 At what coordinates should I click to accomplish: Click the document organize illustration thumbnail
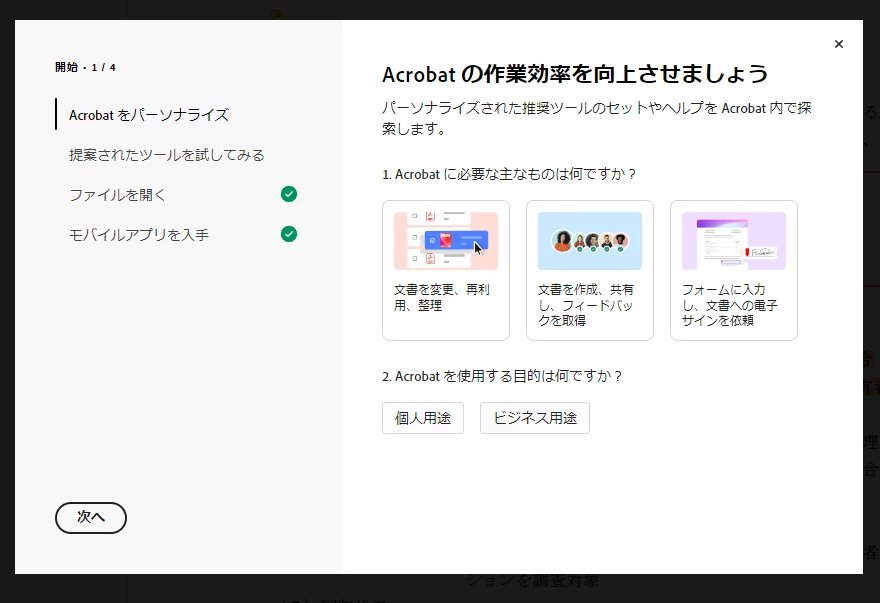(446, 241)
